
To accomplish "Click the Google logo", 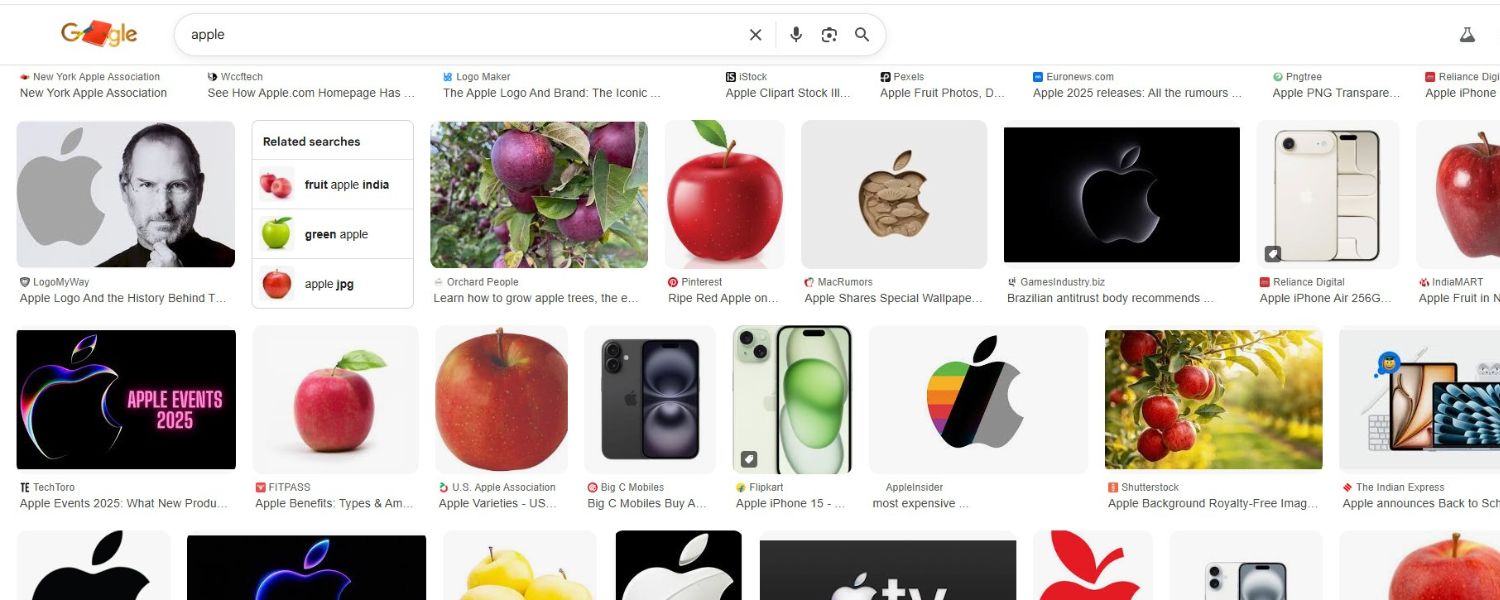I will pyautogui.click(x=99, y=34).
